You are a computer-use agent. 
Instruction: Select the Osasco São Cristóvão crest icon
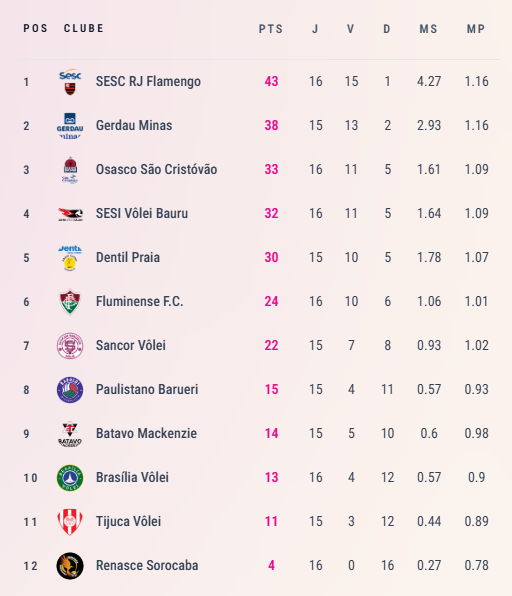coord(70,170)
